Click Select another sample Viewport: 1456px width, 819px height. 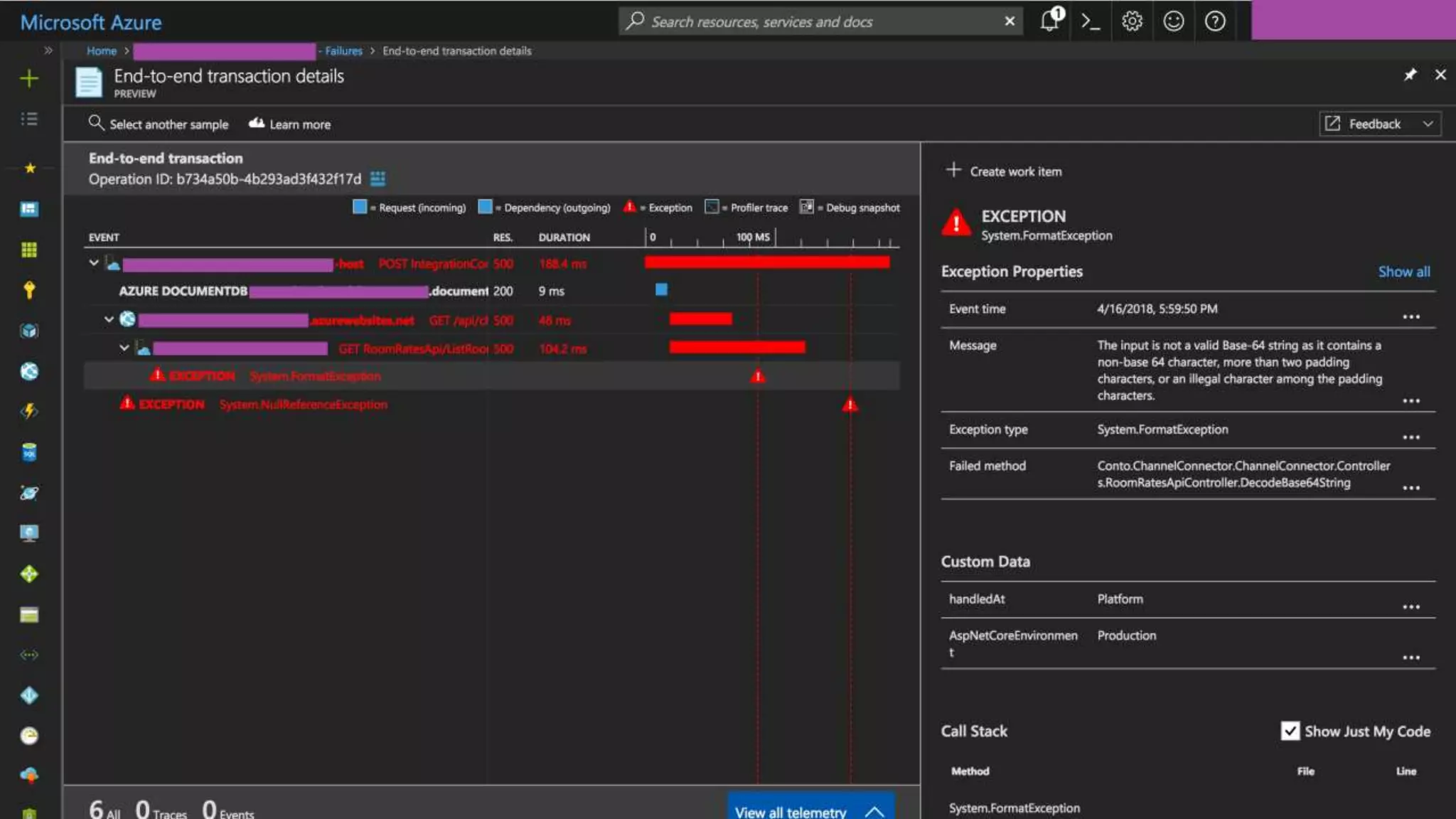[x=159, y=124]
